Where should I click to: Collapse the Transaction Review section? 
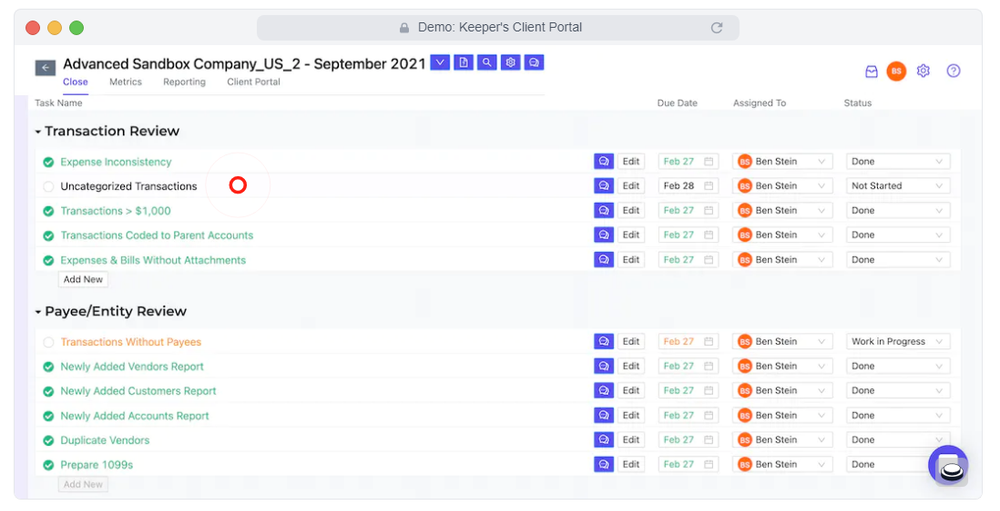38,132
